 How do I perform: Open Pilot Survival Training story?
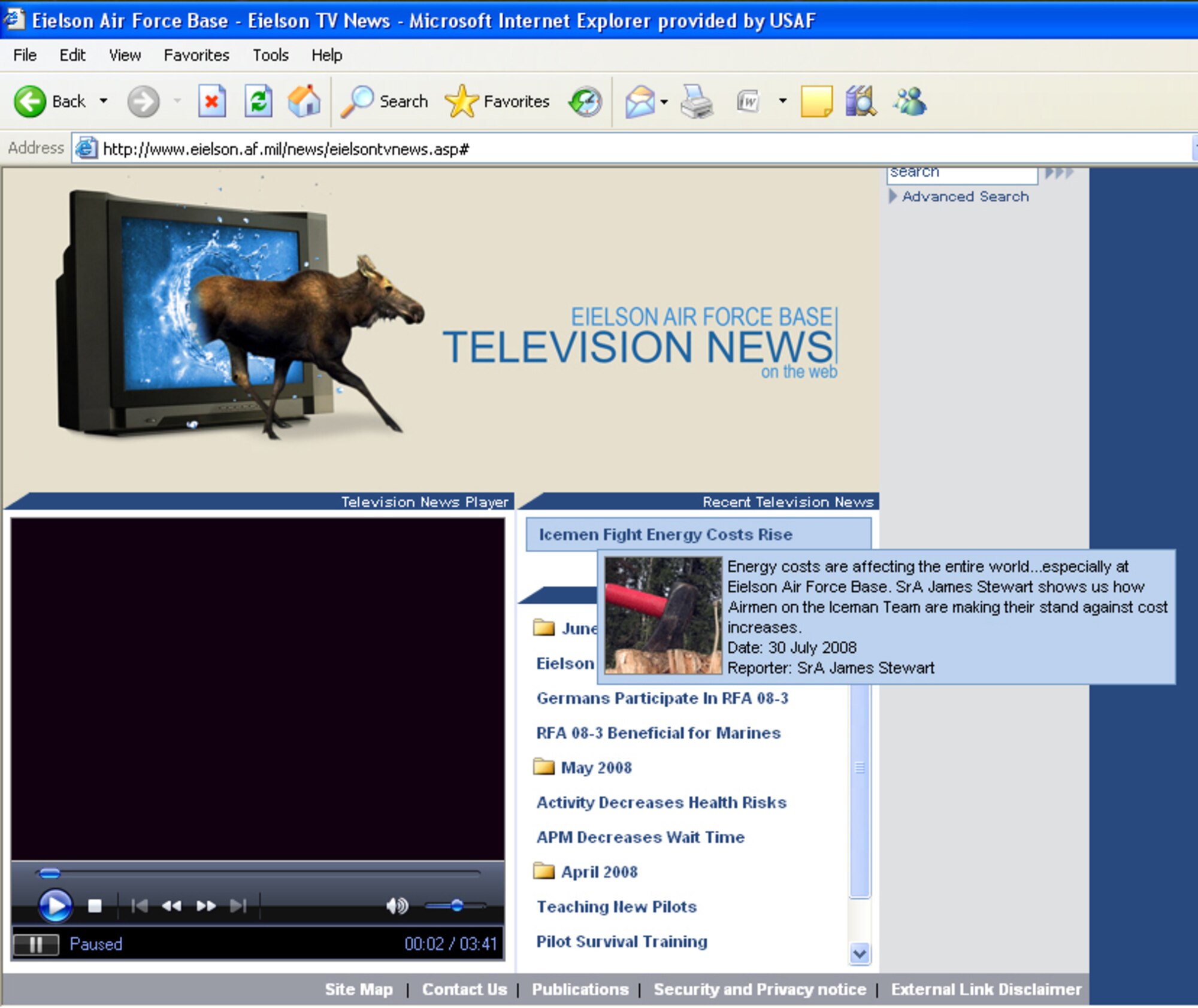622,942
